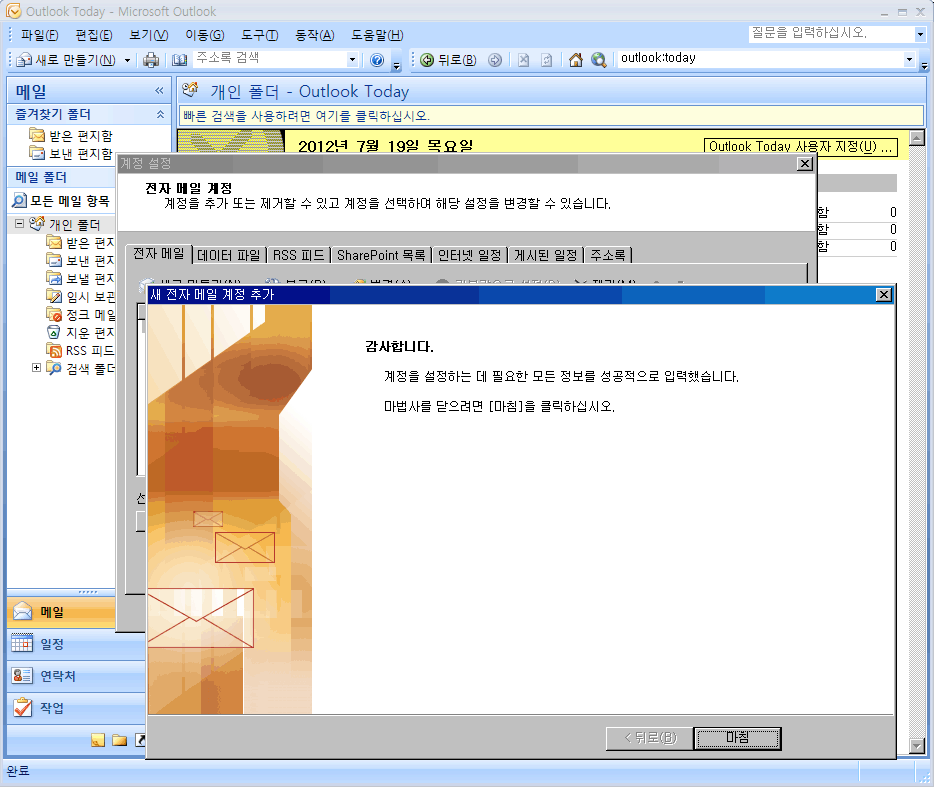
Task: Open the 파일 menu
Action: [x=39, y=35]
